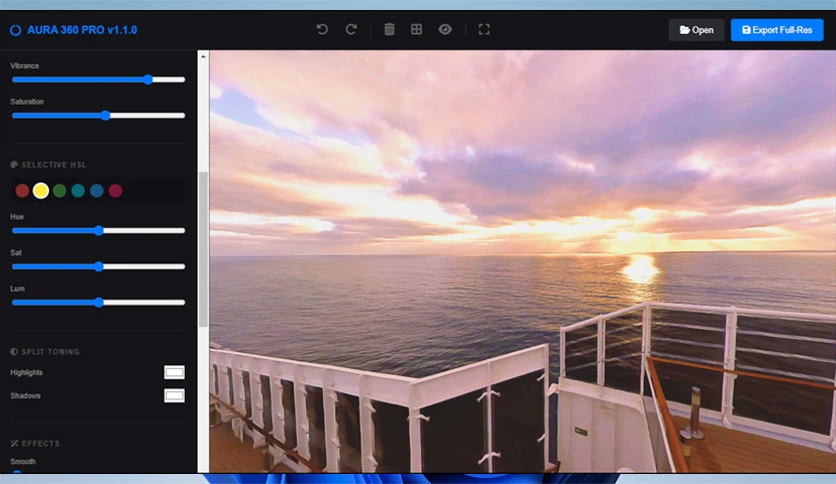This screenshot has height=484, width=836.
Task: Click the trash delete icon
Action: pyautogui.click(x=389, y=29)
